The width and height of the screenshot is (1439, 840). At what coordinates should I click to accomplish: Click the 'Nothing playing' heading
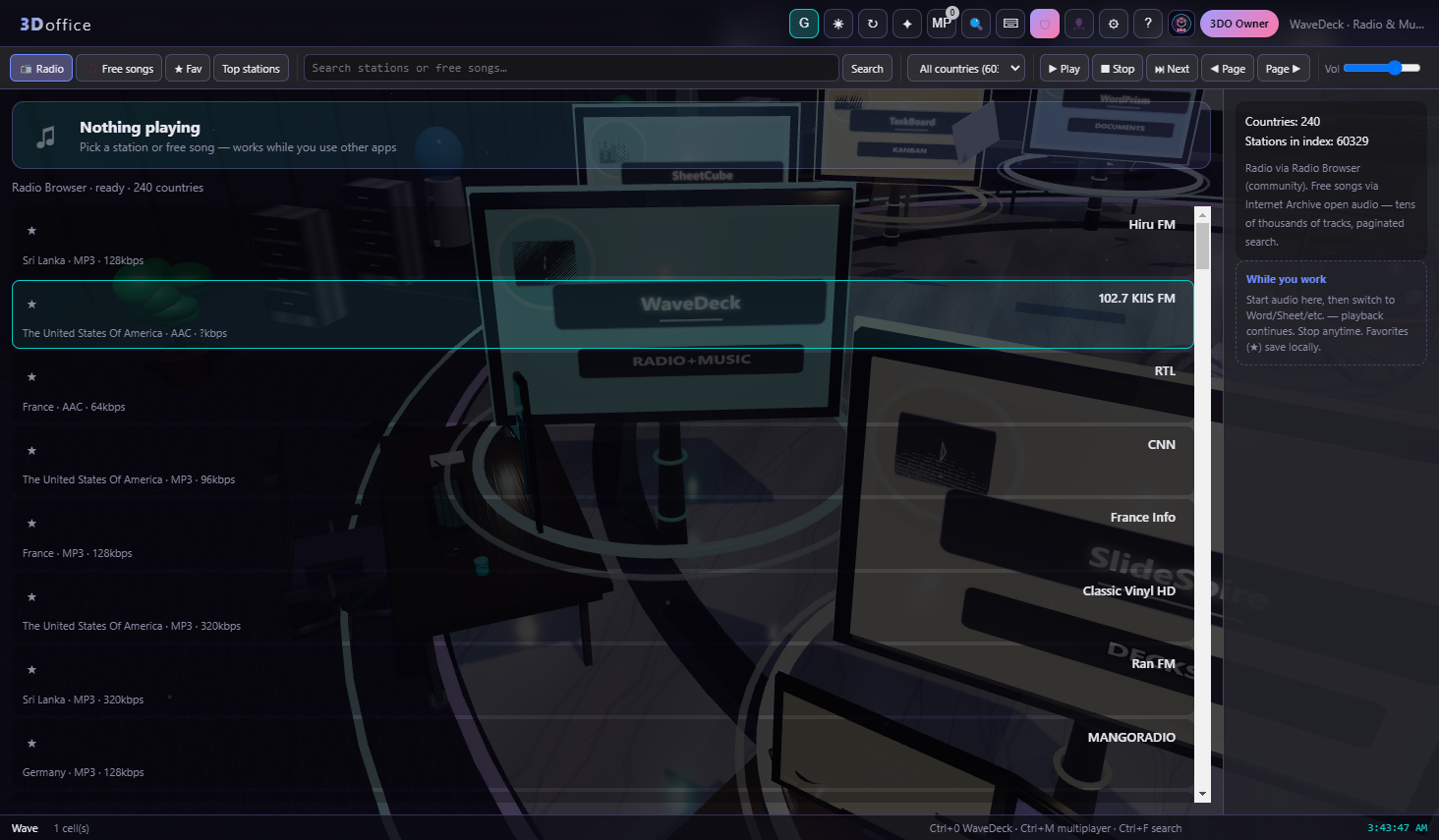pos(140,128)
